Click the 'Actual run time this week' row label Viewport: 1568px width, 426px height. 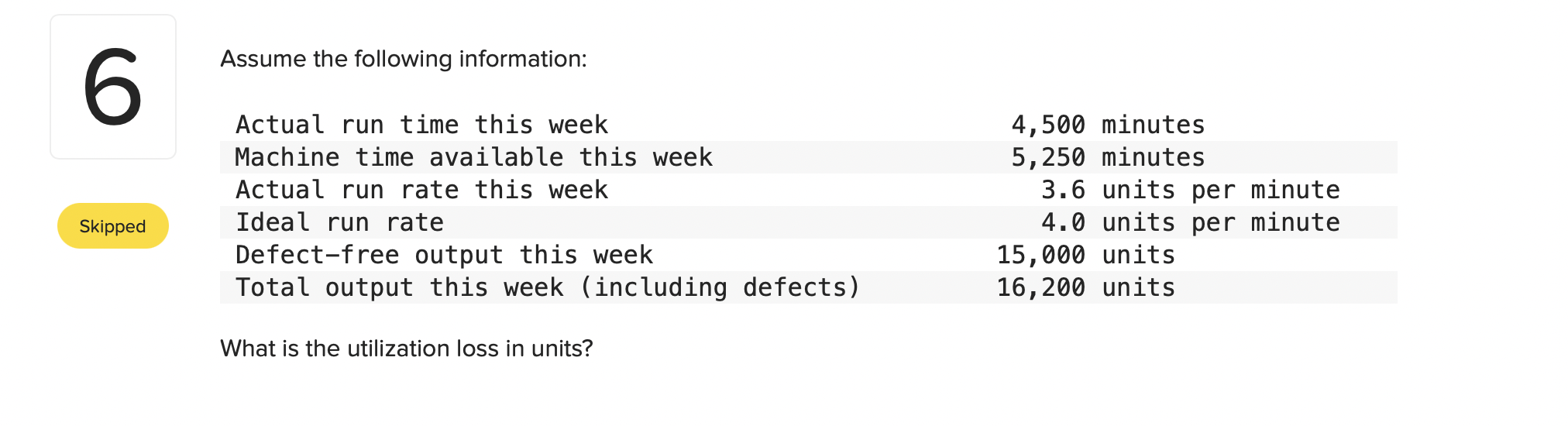click(x=421, y=125)
